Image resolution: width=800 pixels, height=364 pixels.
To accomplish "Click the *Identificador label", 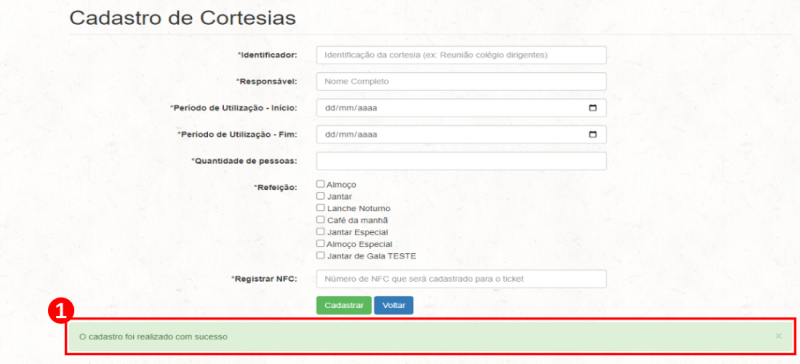I will click(x=267, y=55).
